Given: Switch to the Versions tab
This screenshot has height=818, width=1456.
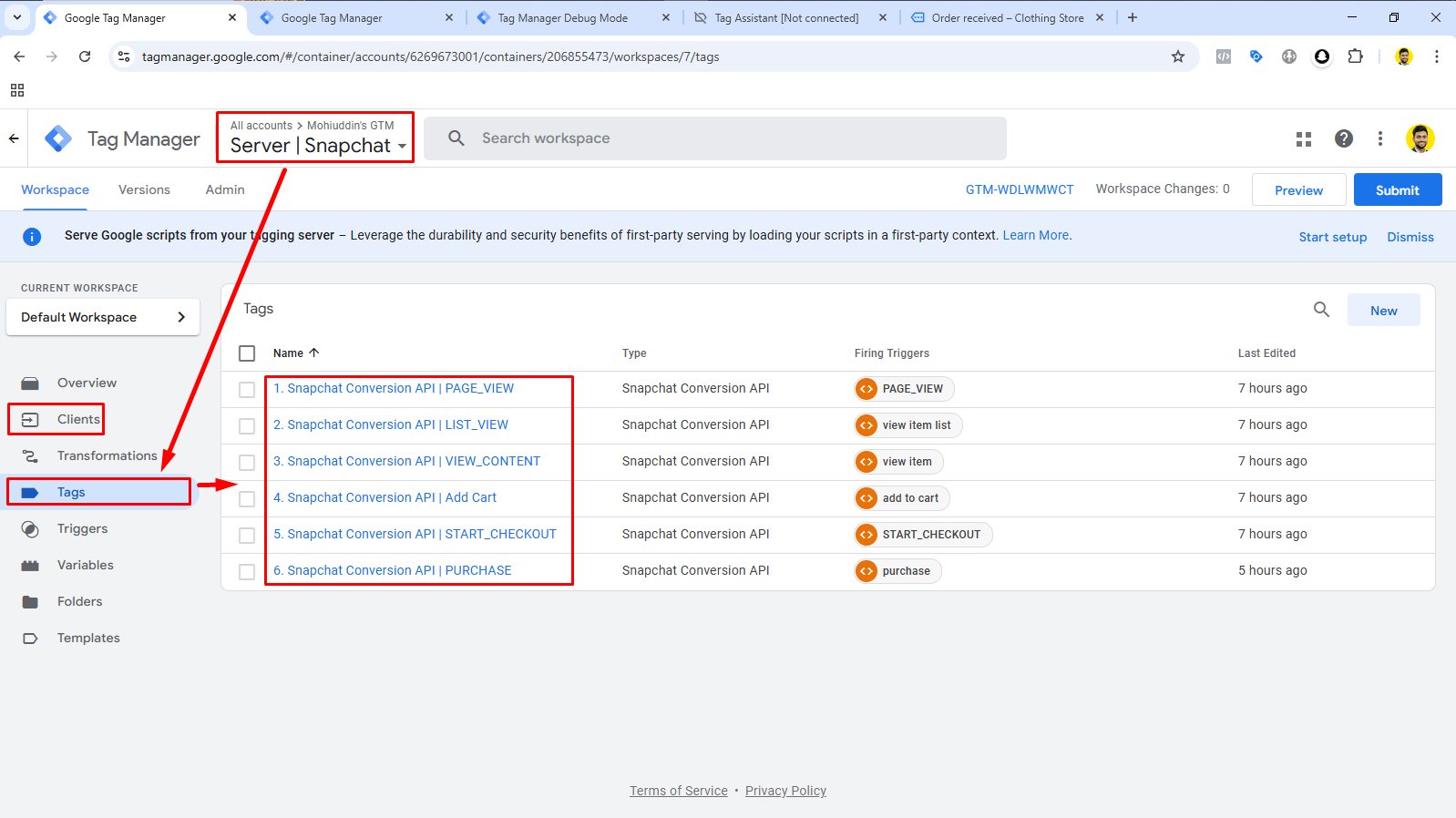Looking at the screenshot, I should pyautogui.click(x=144, y=189).
